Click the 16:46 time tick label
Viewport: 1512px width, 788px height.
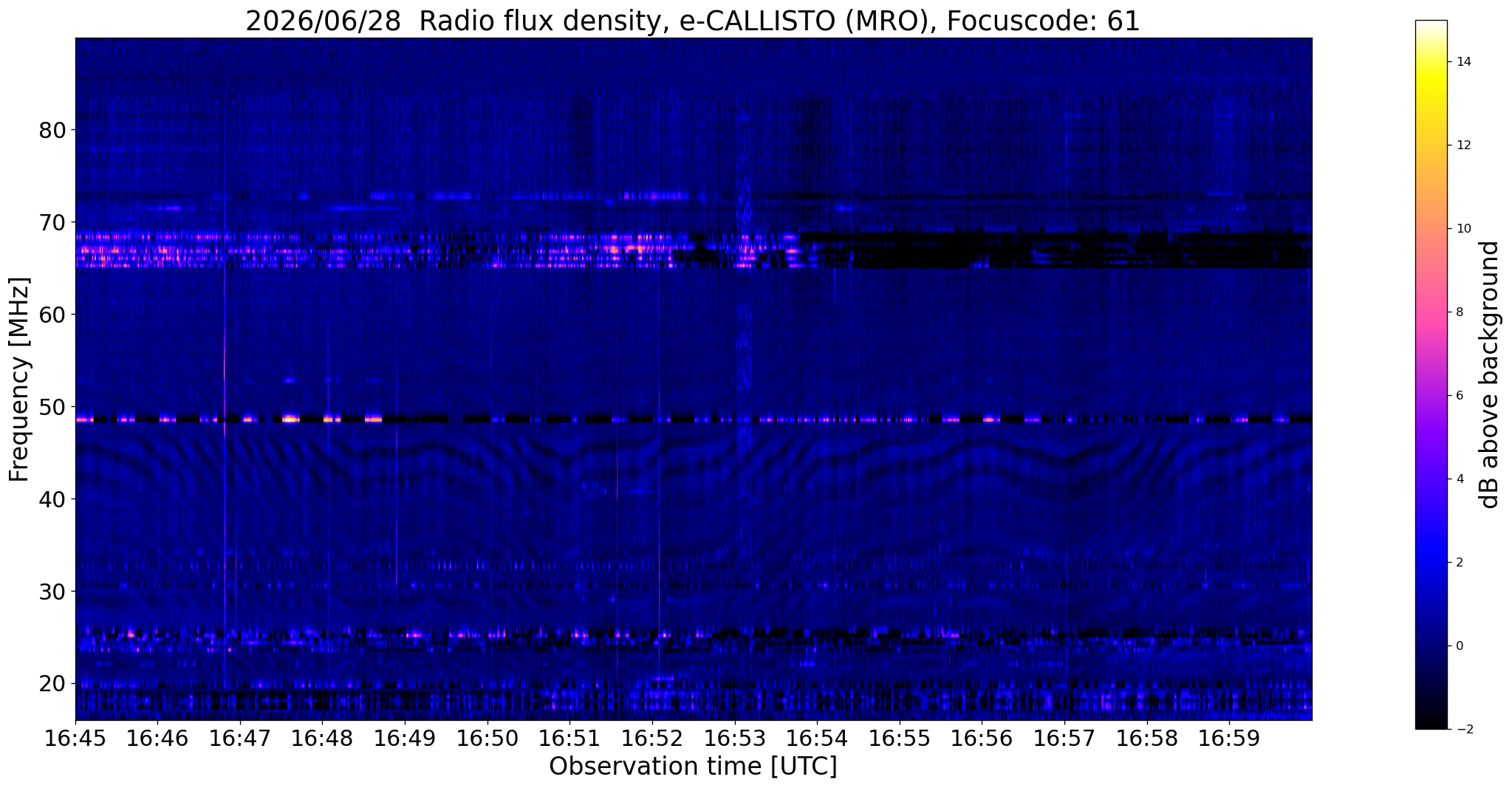pyautogui.click(x=157, y=737)
